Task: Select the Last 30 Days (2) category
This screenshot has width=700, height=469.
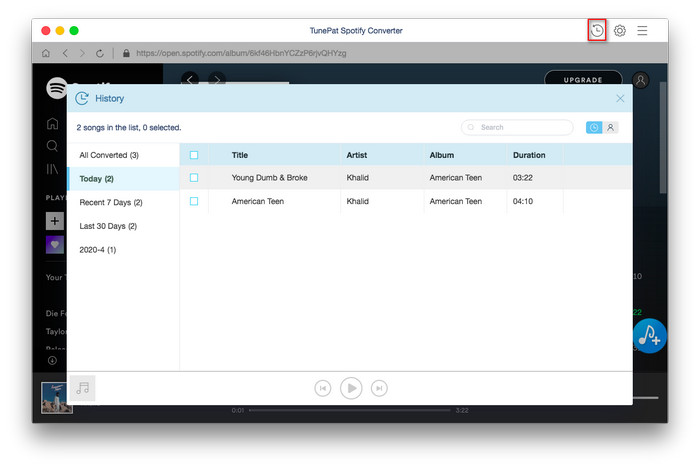Action: [123, 226]
